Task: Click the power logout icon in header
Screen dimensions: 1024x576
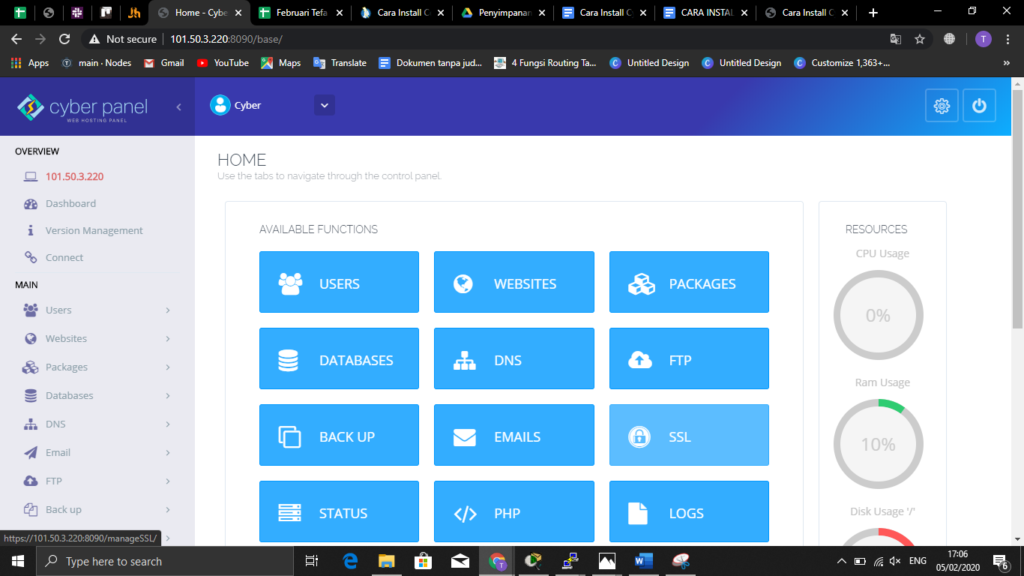Action: 979,106
